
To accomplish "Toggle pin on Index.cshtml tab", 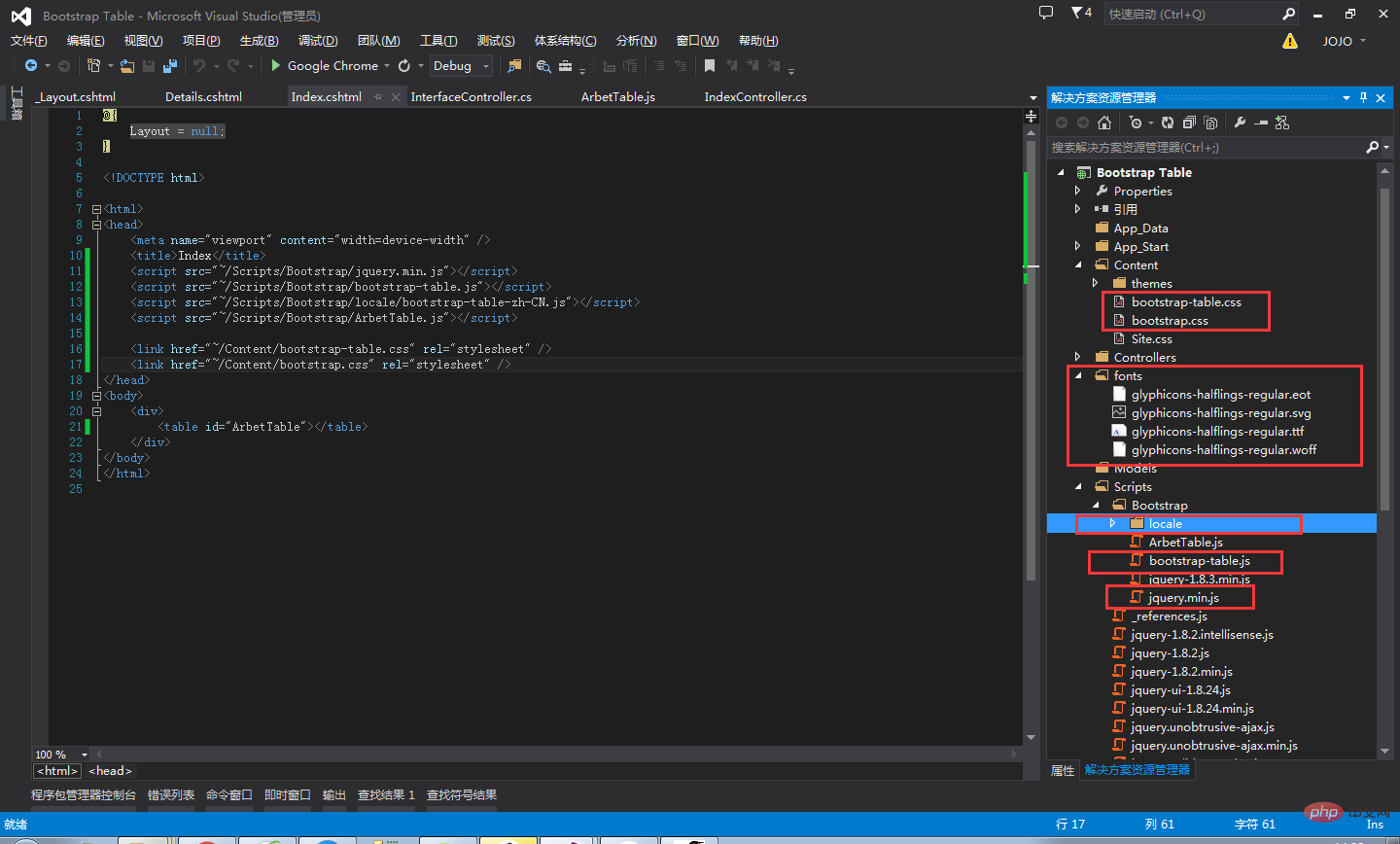I will [377, 97].
